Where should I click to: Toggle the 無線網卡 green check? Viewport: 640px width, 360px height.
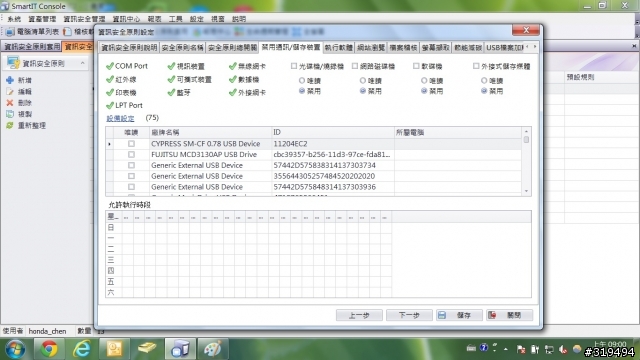pos(233,66)
